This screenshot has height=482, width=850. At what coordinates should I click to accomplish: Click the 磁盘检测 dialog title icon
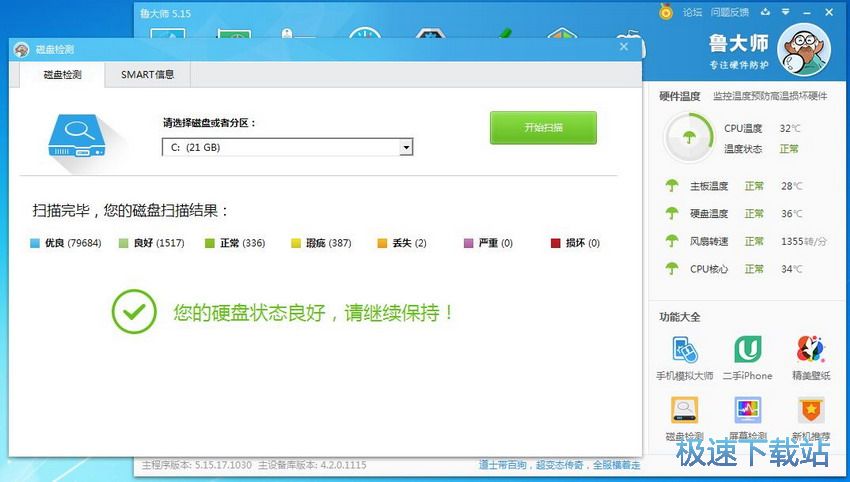pyautogui.click(x=21, y=49)
